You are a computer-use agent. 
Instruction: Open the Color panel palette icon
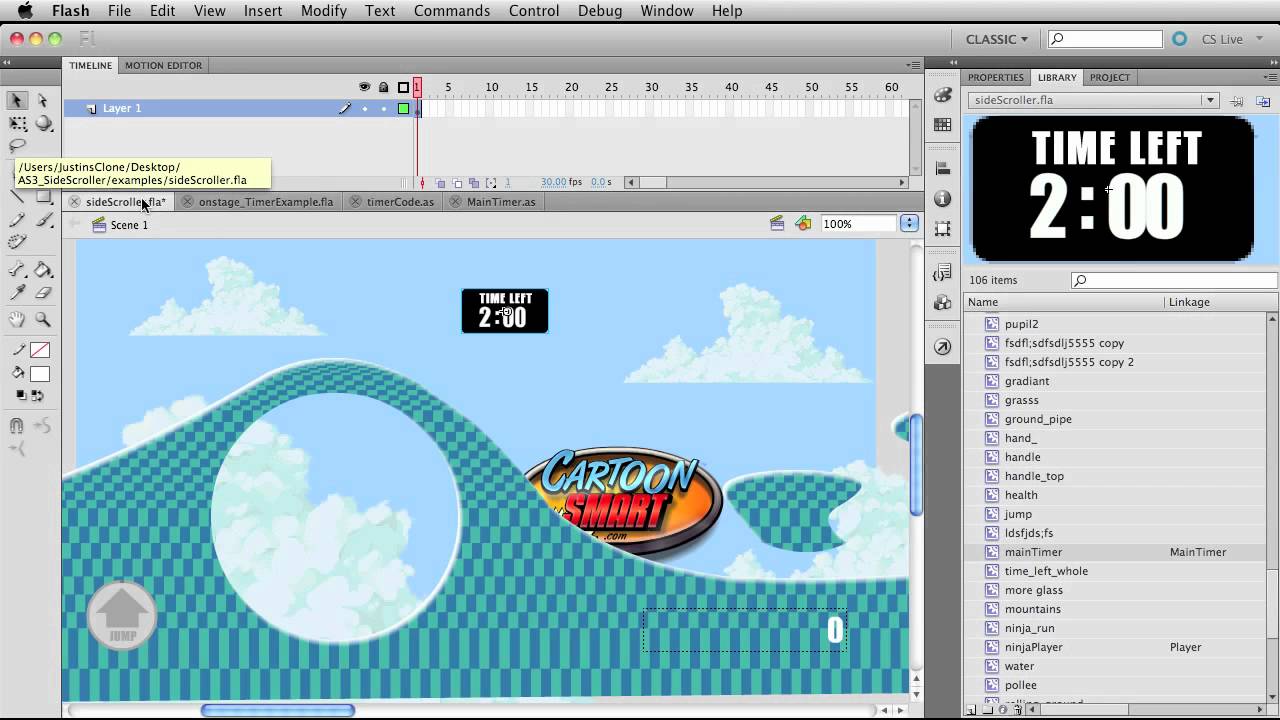(942, 95)
